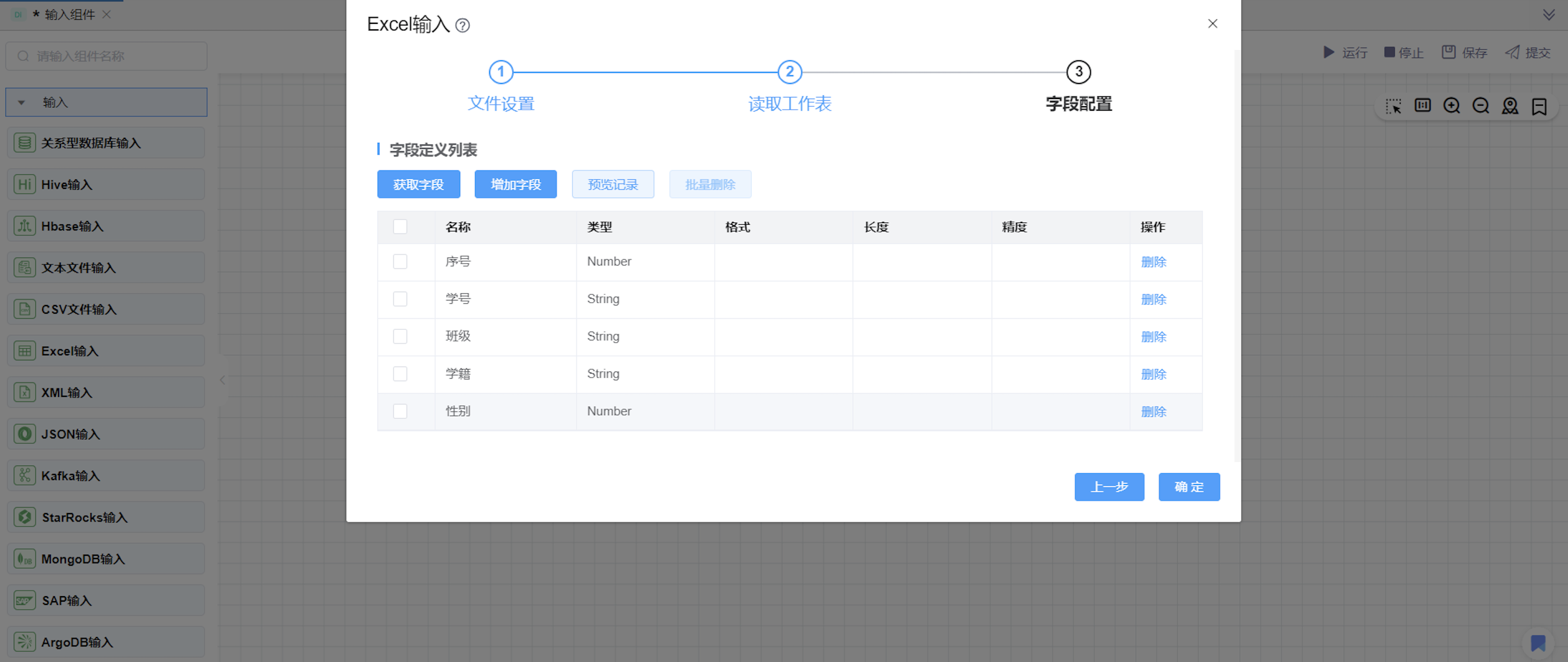Collapse the 输入 category expander
This screenshot has width=1568, height=662.
pos(21,103)
